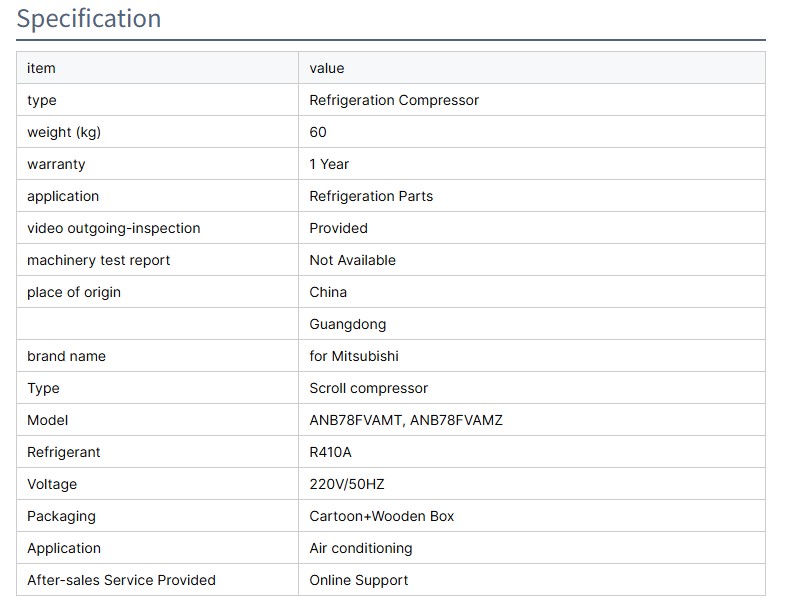The image size is (785, 610).
Task: Click the for Mitsubishi brand value
Action: [x=354, y=356]
